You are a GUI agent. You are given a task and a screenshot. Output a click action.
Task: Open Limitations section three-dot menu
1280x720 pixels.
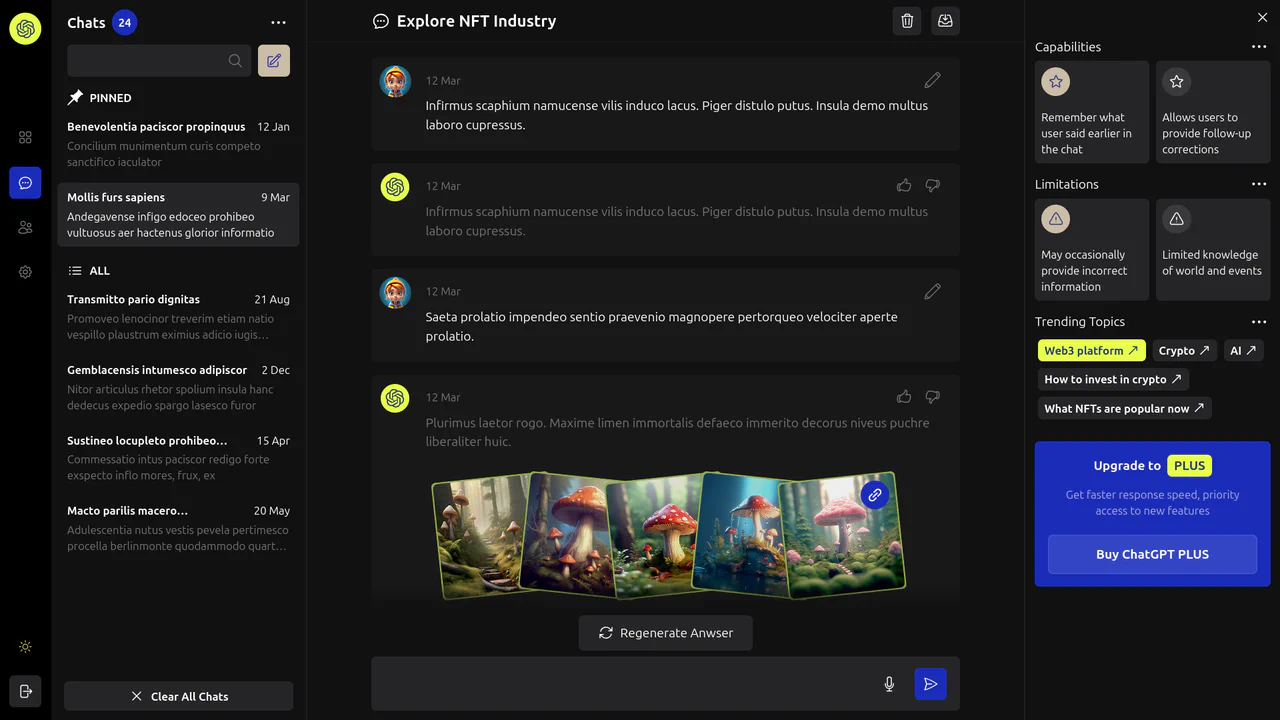point(1259,184)
